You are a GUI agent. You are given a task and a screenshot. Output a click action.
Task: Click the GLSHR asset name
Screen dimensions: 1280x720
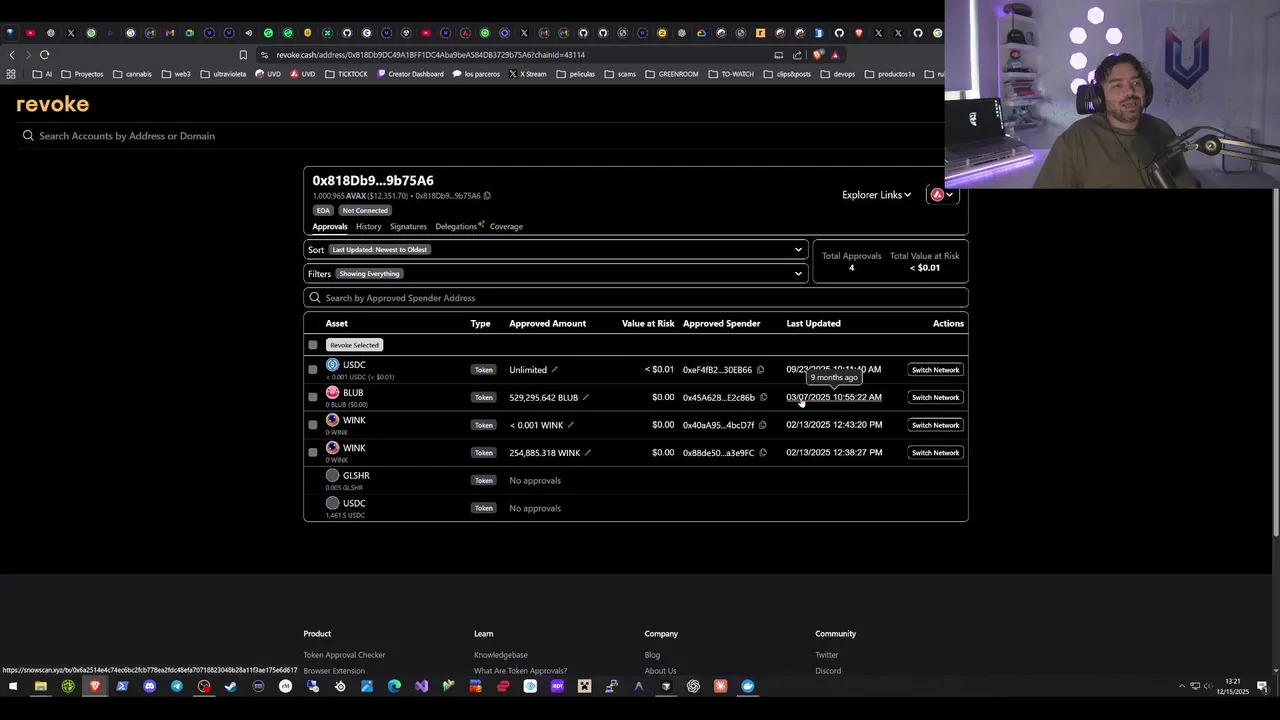click(356, 476)
